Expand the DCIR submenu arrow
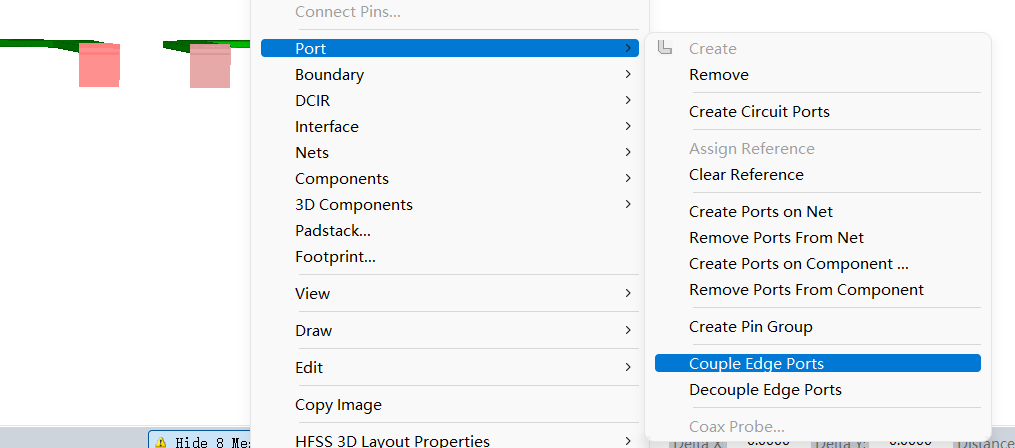Image resolution: width=1015 pixels, height=448 pixels. pos(627,101)
